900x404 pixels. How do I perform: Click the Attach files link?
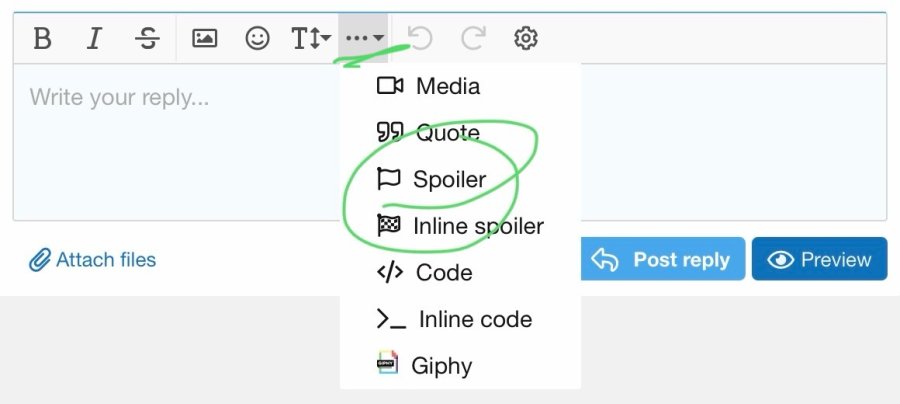(92, 260)
